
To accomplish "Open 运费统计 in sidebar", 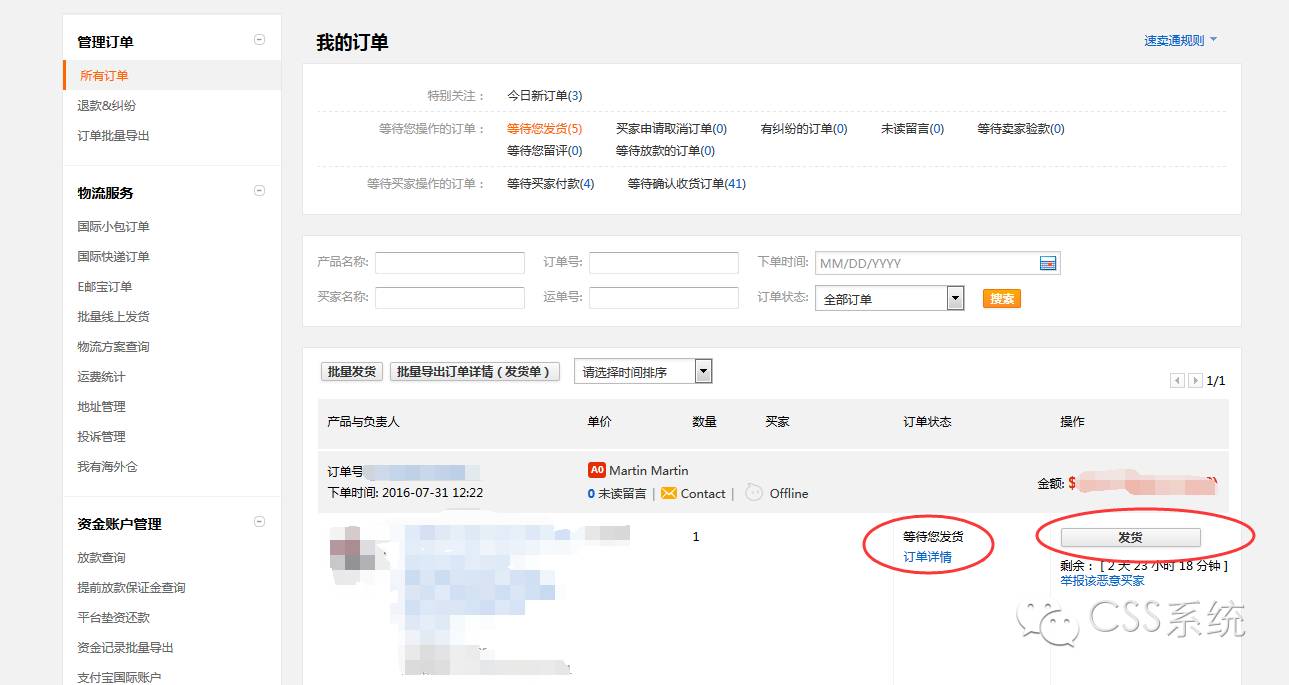I will pos(101,377).
